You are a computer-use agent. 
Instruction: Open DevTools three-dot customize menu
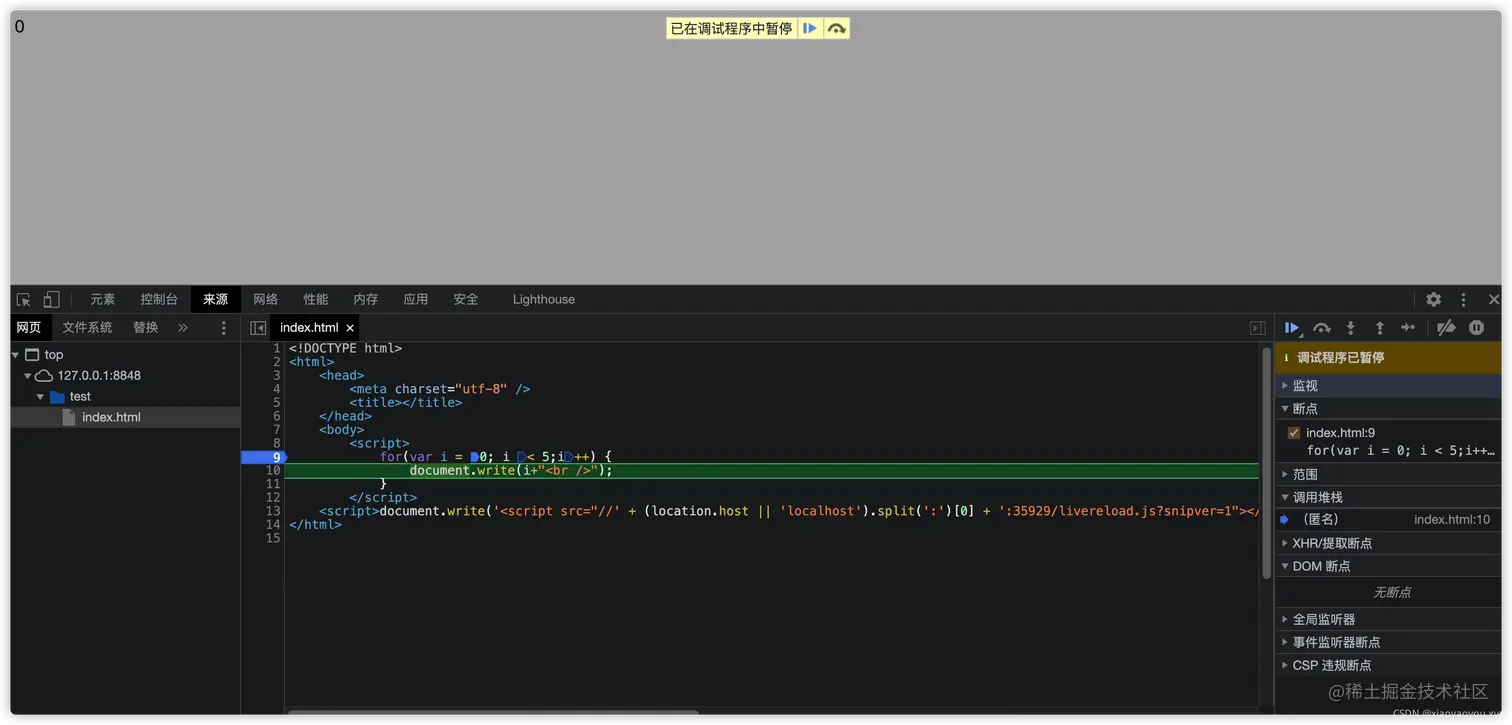pyautogui.click(x=1463, y=299)
